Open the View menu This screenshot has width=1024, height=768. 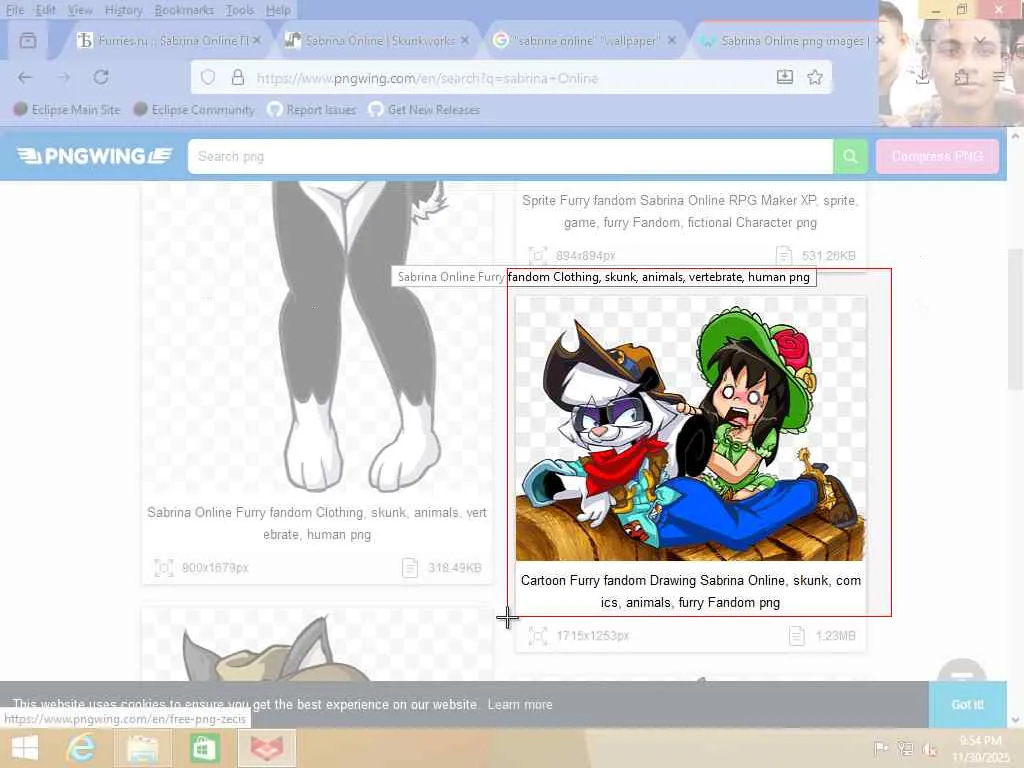pos(80,10)
